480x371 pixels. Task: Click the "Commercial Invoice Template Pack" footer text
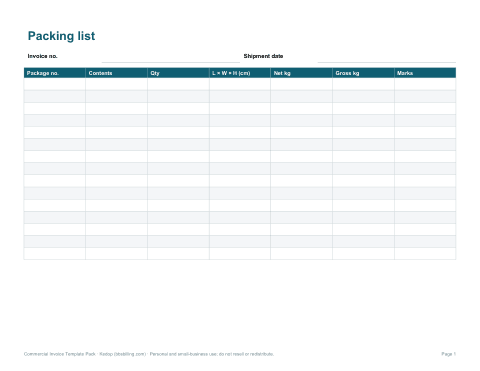(x=60, y=354)
